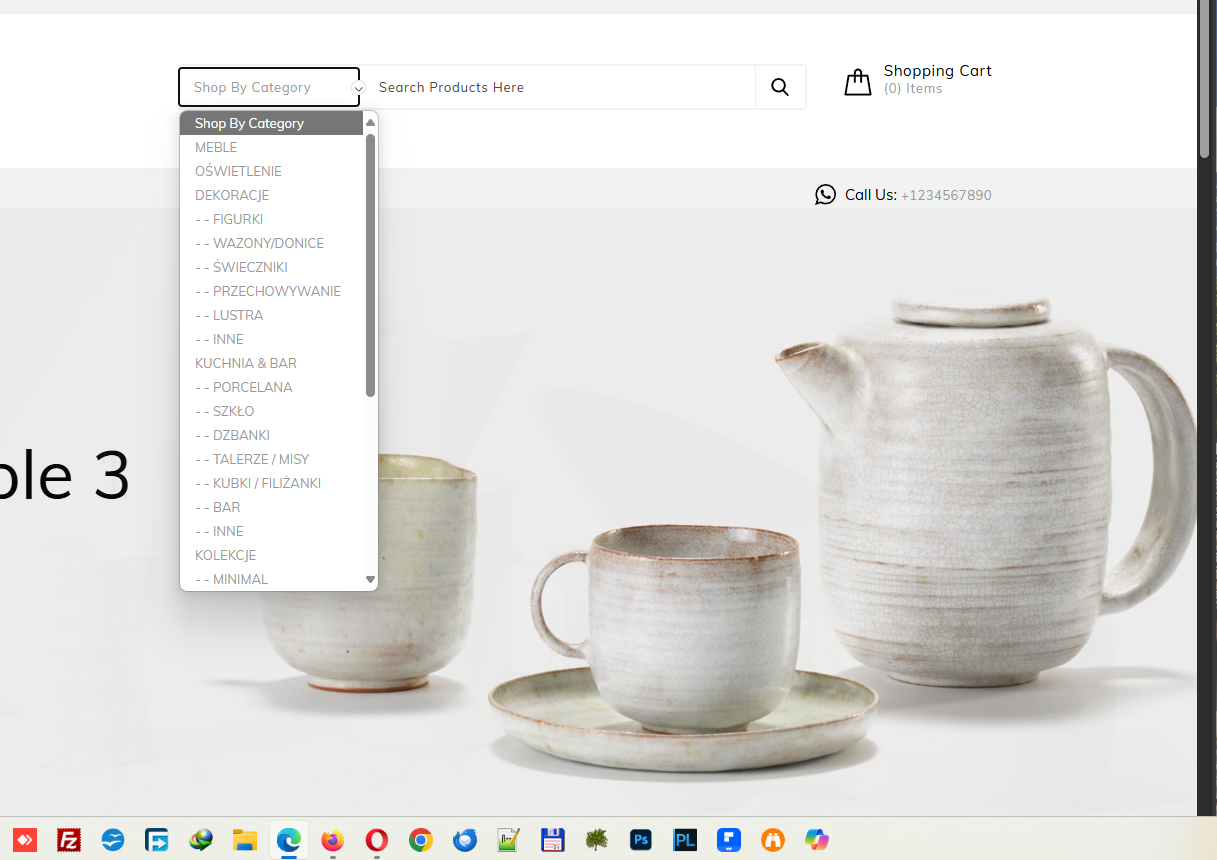This screenshot has height=860, width=1217.
Task: Click the magnifying glass search button
Action: click(780, 87)
